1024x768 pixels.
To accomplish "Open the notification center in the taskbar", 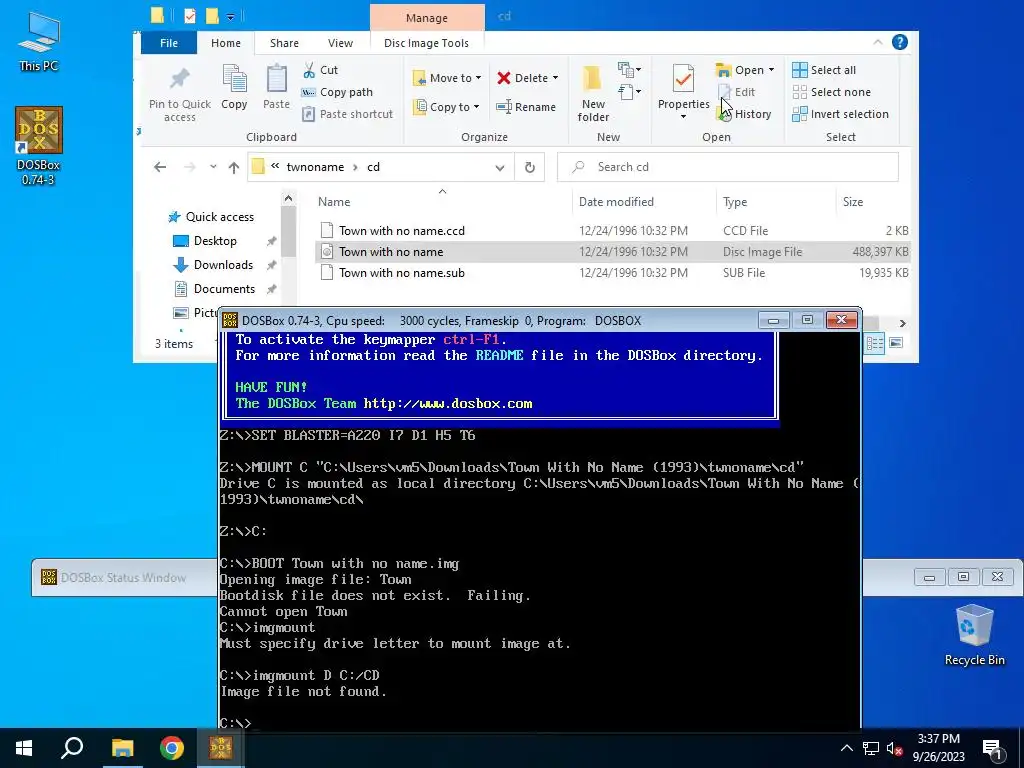I will [992, 749].
